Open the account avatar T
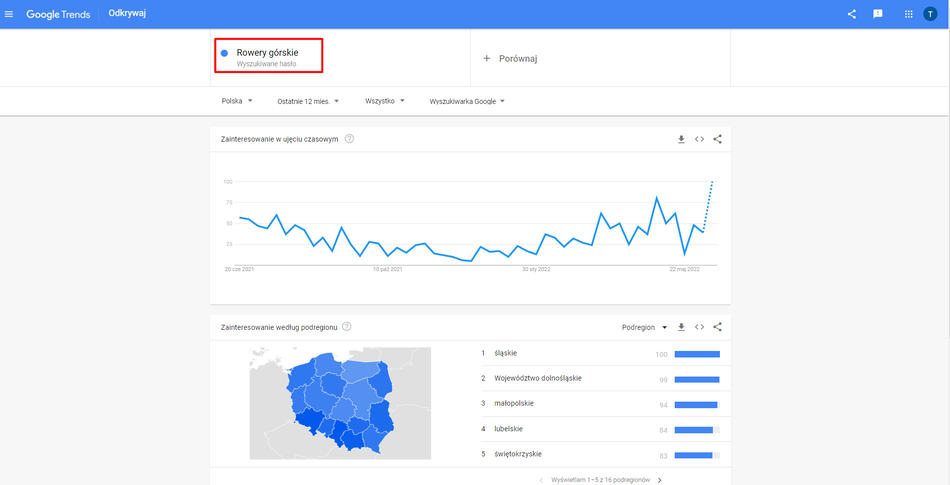Screen dimensions: 950x485 [930, 14]
